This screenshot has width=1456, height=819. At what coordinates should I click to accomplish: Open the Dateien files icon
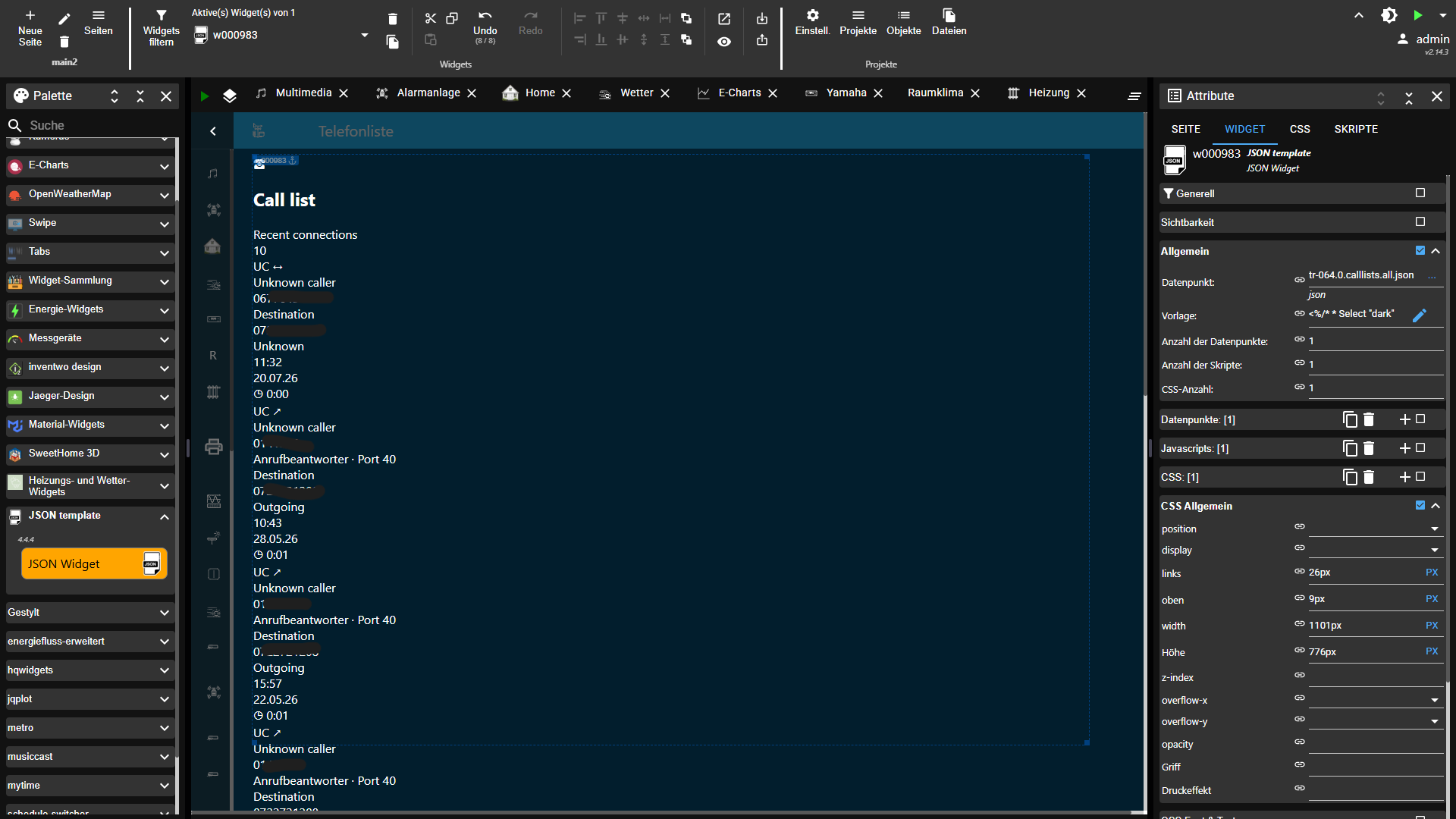tap(949, 15)
